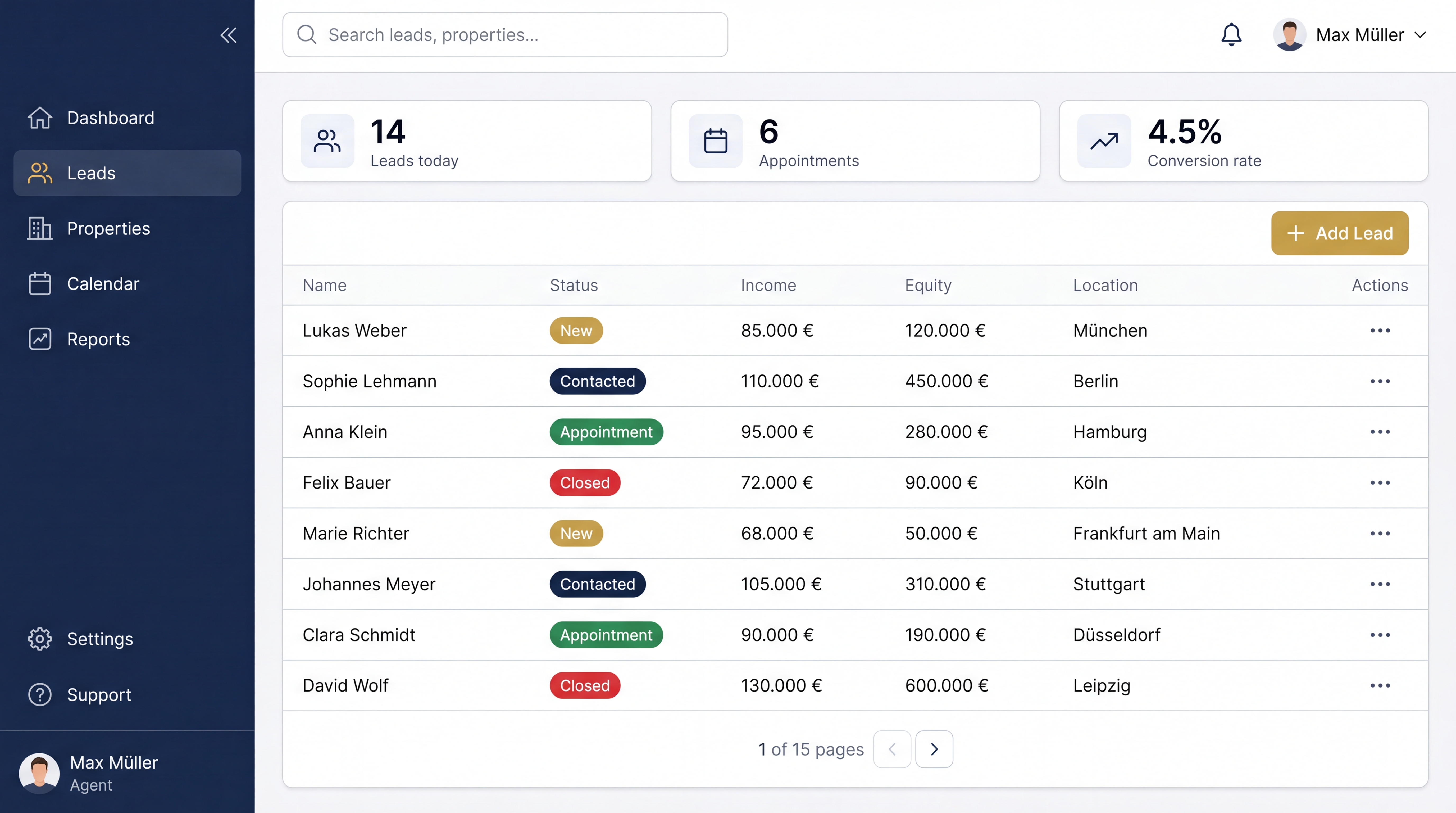Screen dimensions: 1456x813
Task: Open actions menu for Marie Richter
Action: point(1380,533)
